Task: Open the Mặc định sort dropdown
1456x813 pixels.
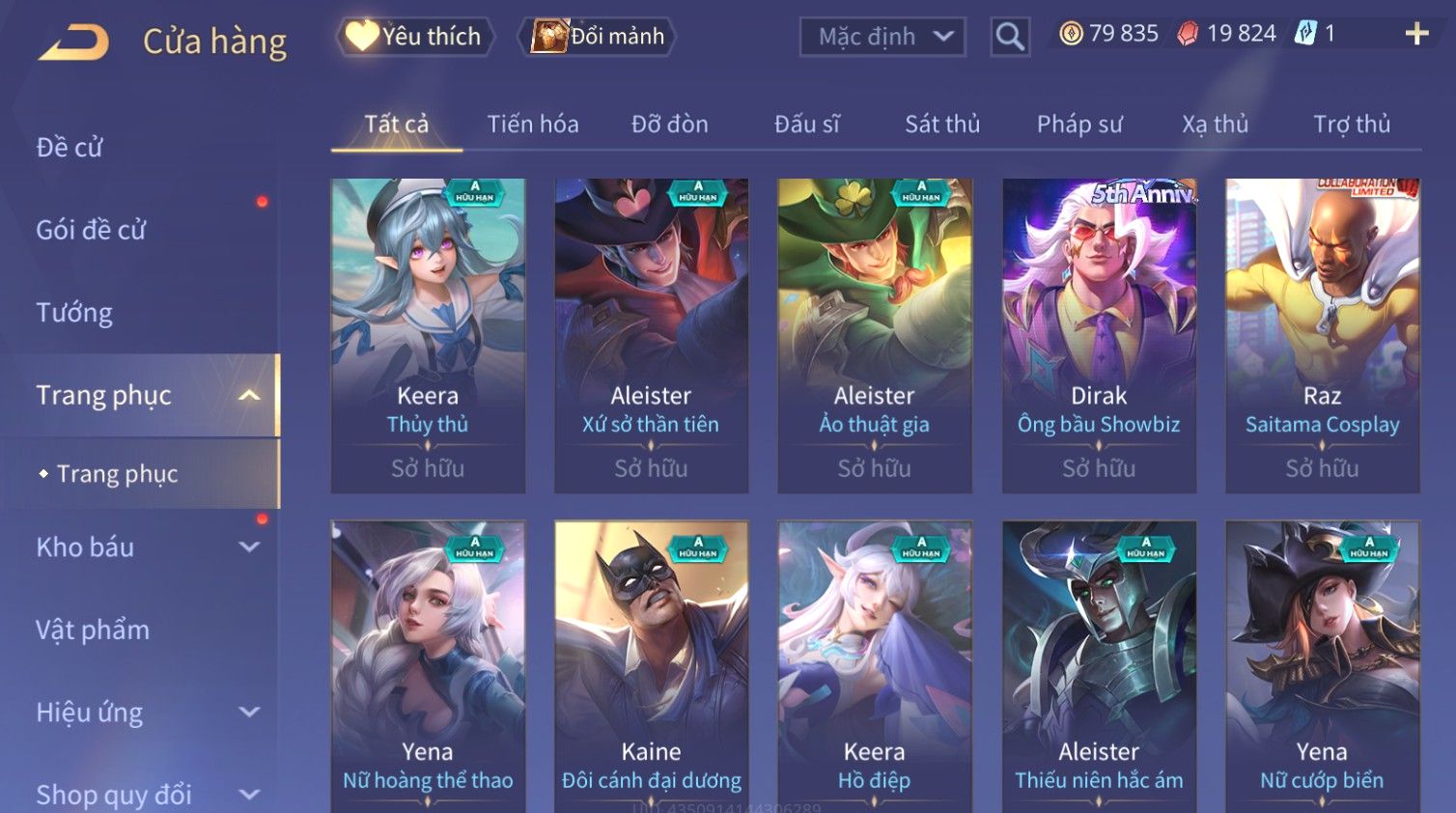Action: point(882,37)
